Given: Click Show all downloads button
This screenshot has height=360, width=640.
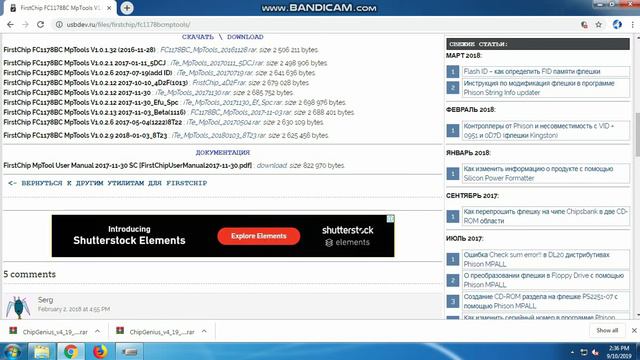Looking at the screenshot, I should [607, 330].
